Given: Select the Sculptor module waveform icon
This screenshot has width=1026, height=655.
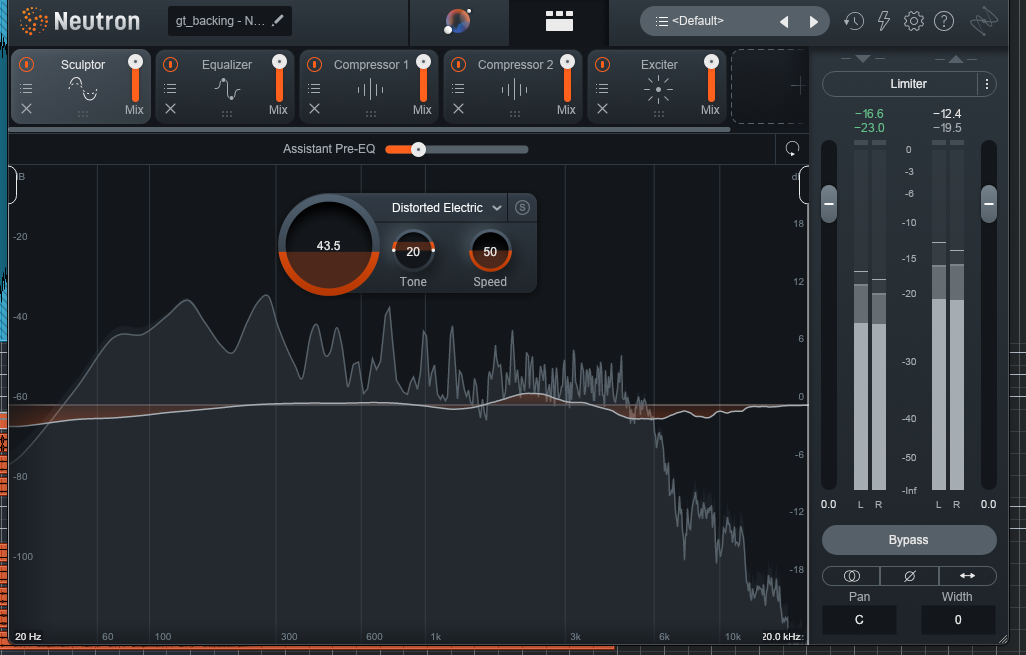Looking at the screenshot, I should (83, 88).
